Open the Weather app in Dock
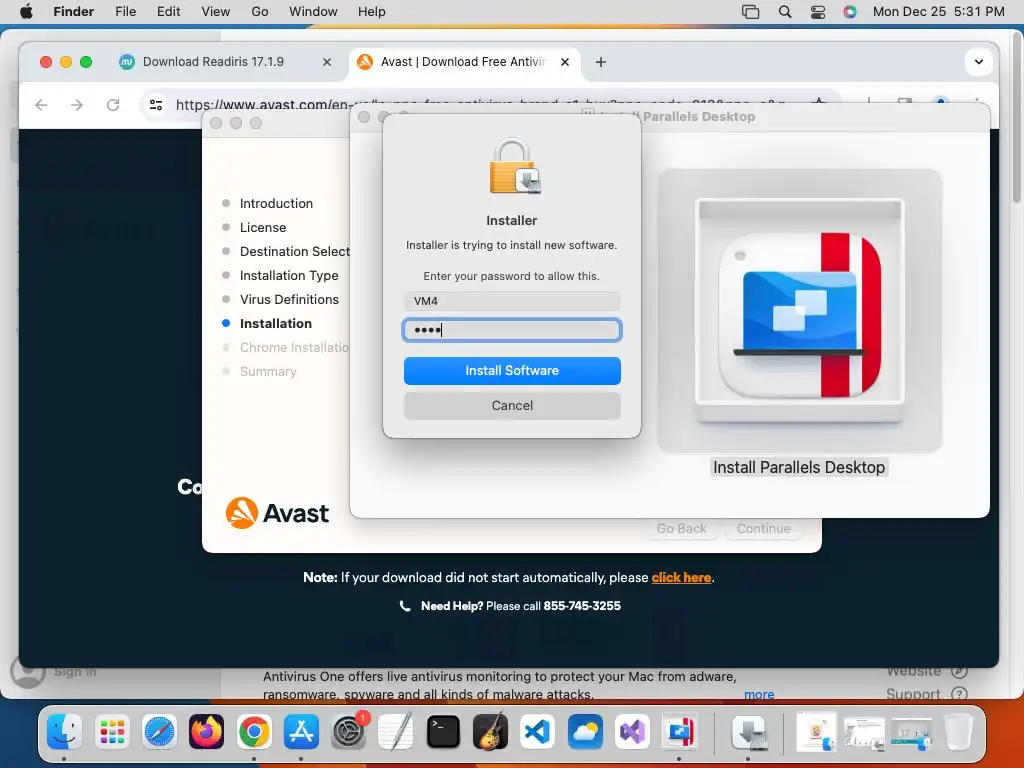 pyautogui.click(x=585, y=731)
